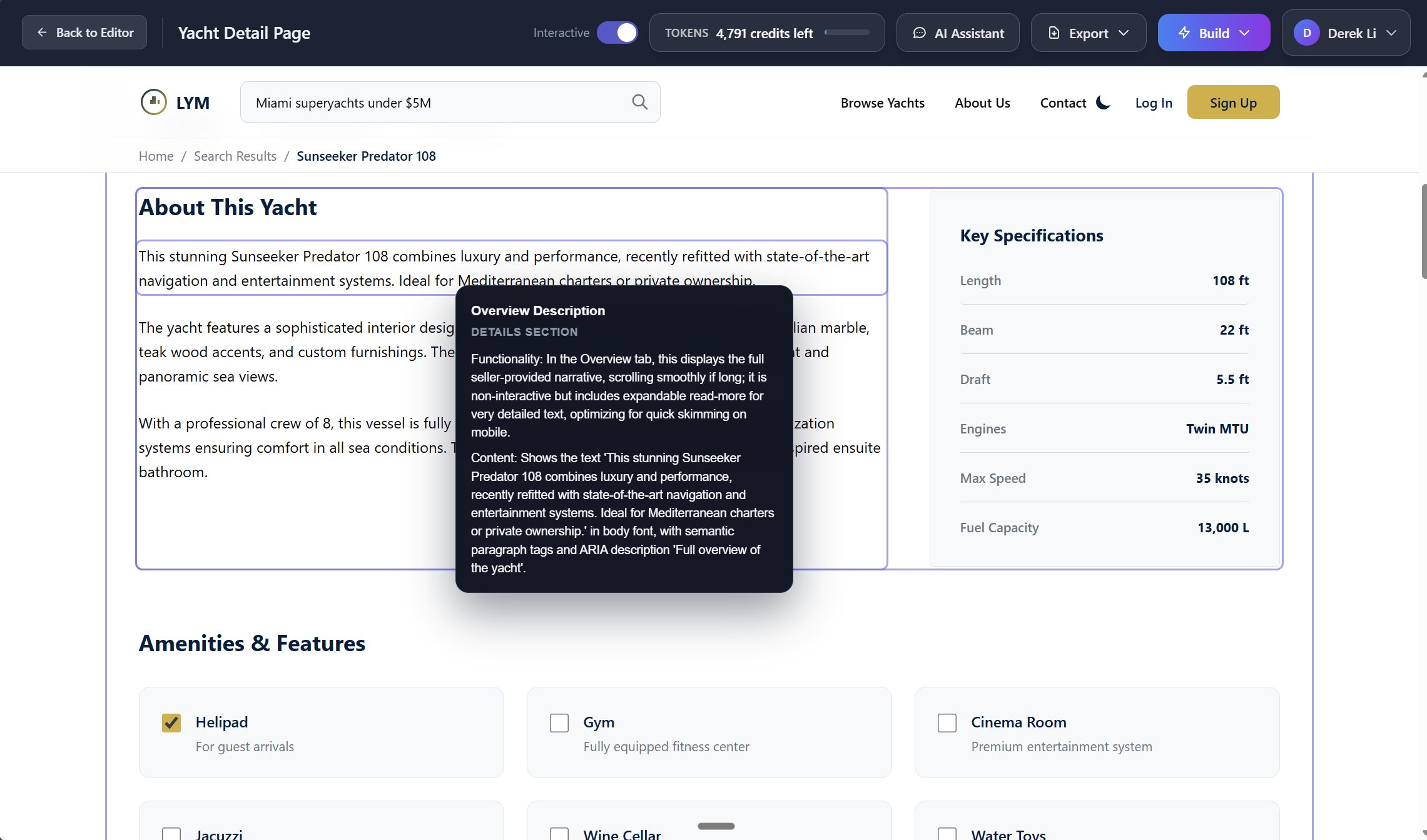Click the Export document icon

1054,33
